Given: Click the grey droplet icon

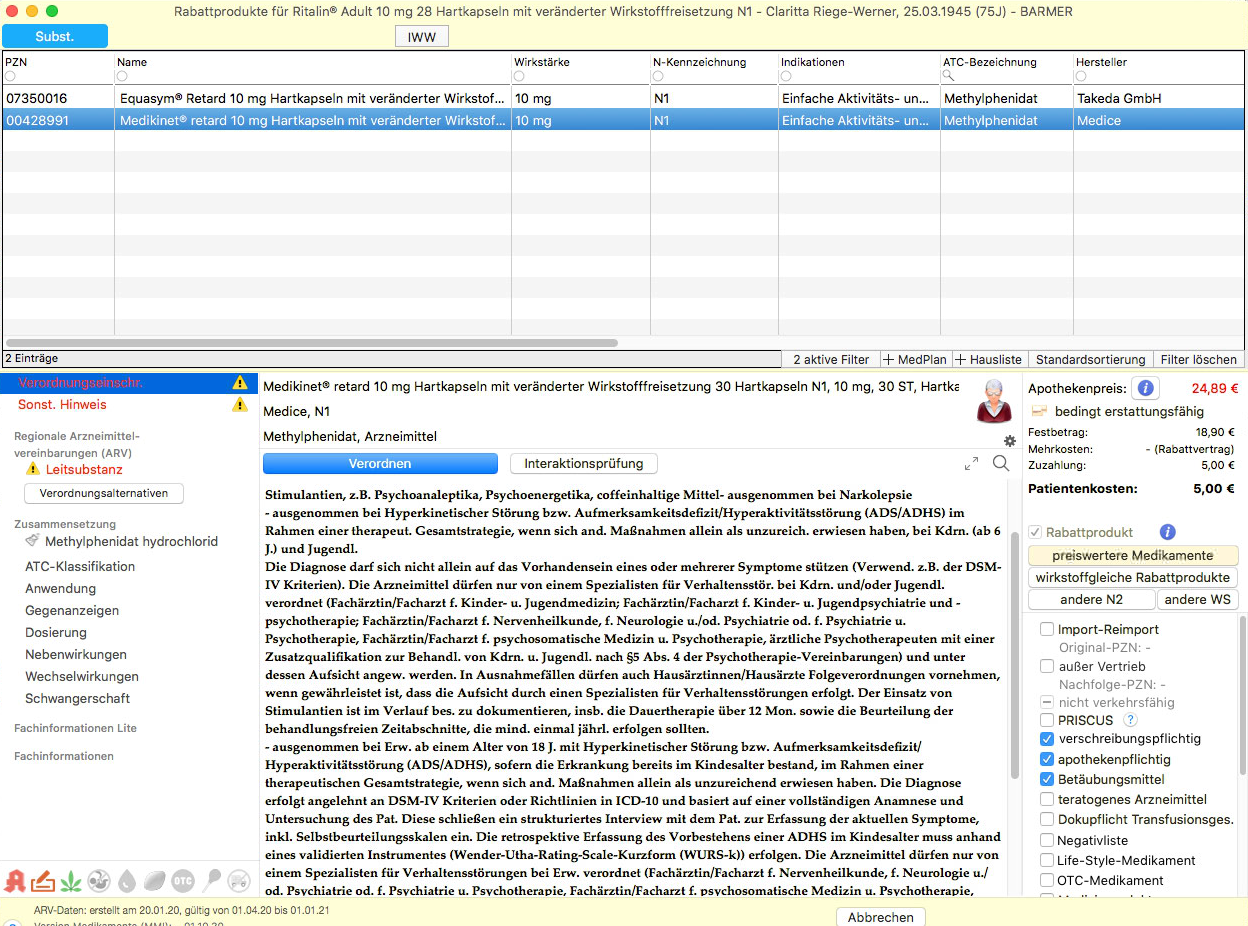Looking at the screenshot, I should 126,881.
